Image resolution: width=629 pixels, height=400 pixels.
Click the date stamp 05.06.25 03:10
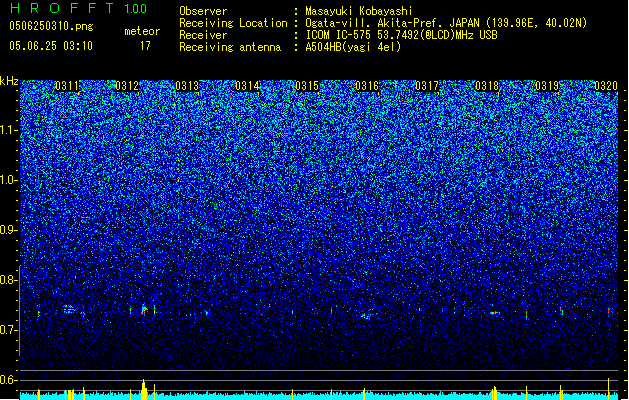pyautogui.click(x=51, y=46)
